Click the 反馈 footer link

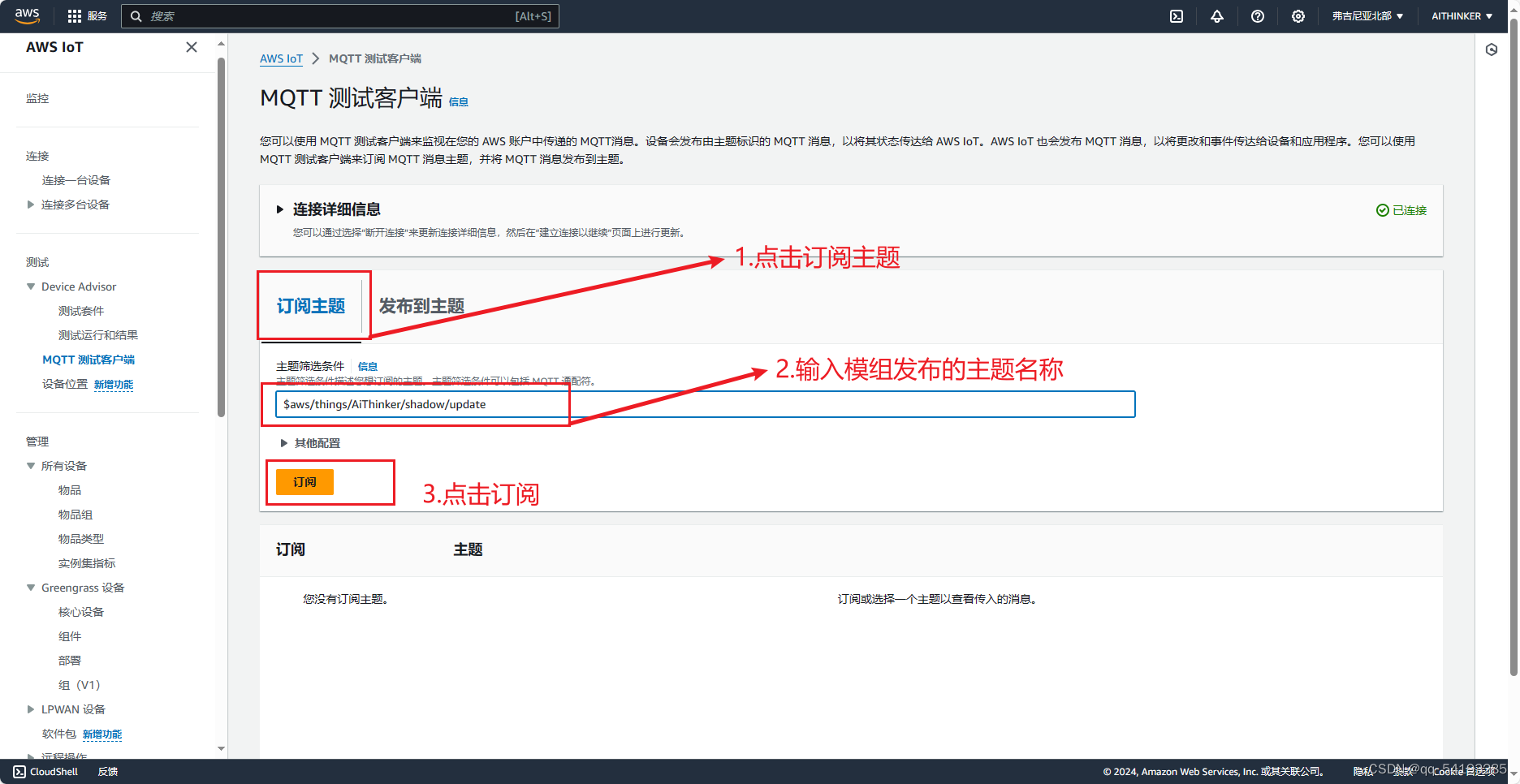pos(108,772)
